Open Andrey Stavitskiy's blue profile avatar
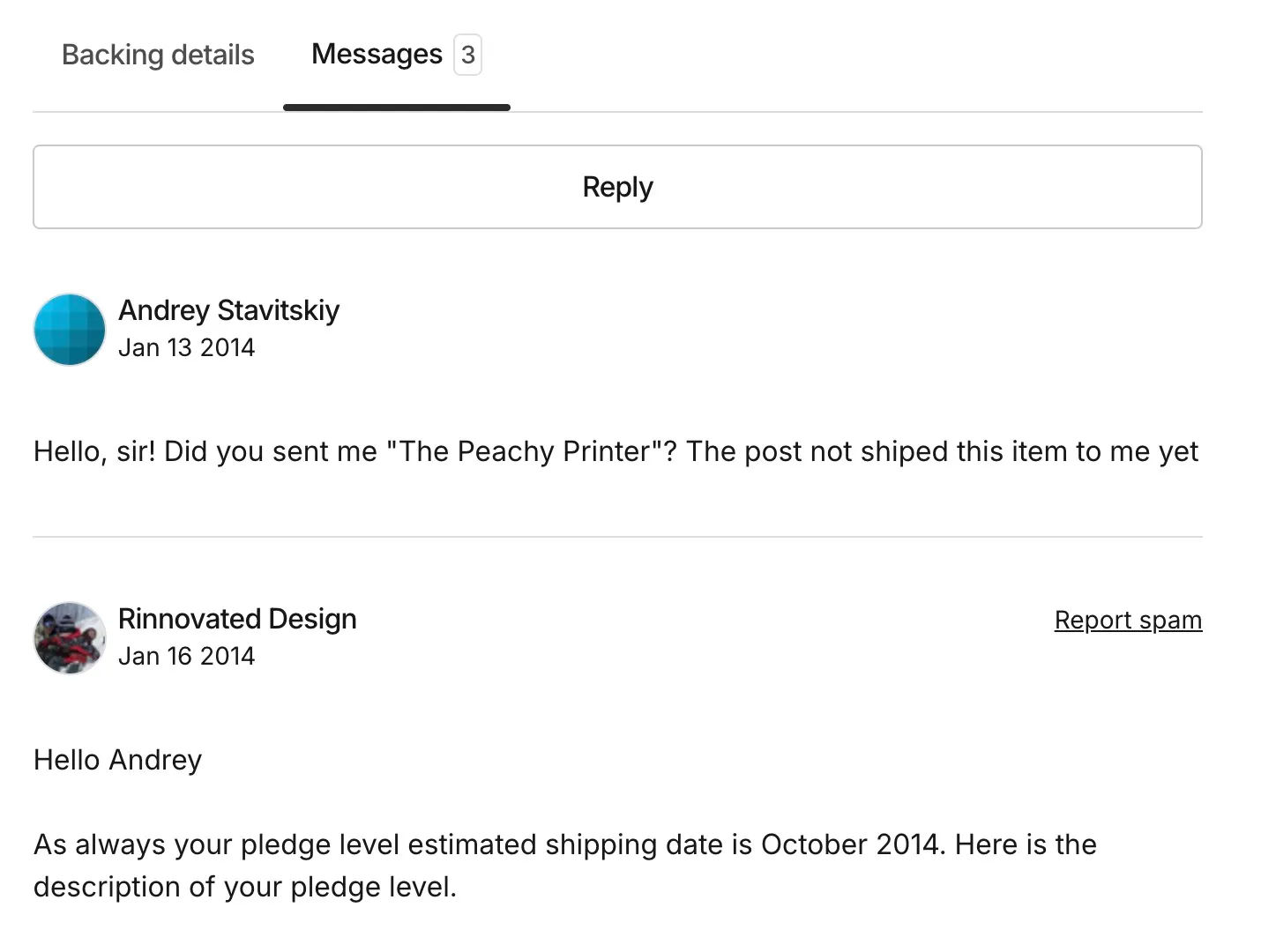Screen dimensions: 1261x952 coord(70,330)
